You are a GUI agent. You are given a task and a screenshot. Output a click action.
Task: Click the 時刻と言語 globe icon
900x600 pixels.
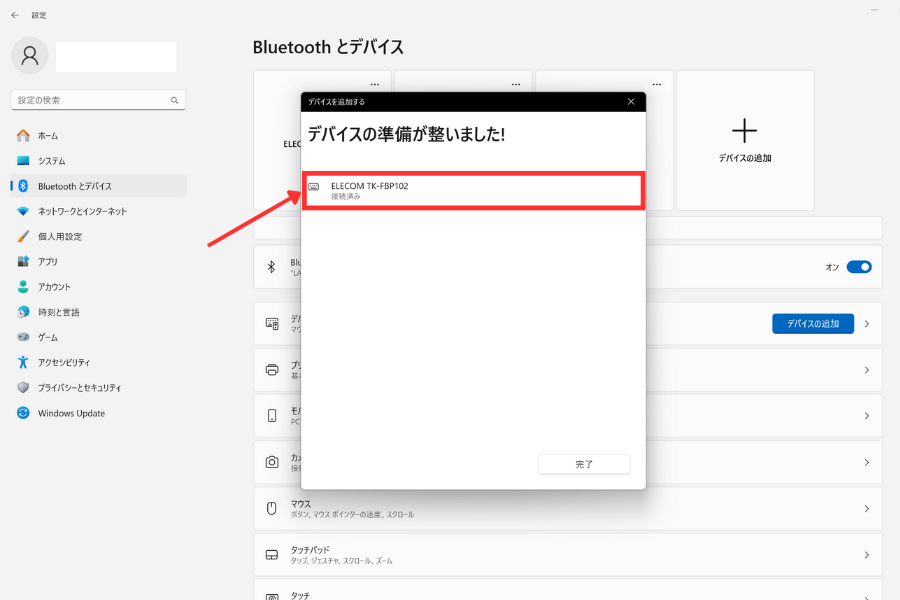23,312
